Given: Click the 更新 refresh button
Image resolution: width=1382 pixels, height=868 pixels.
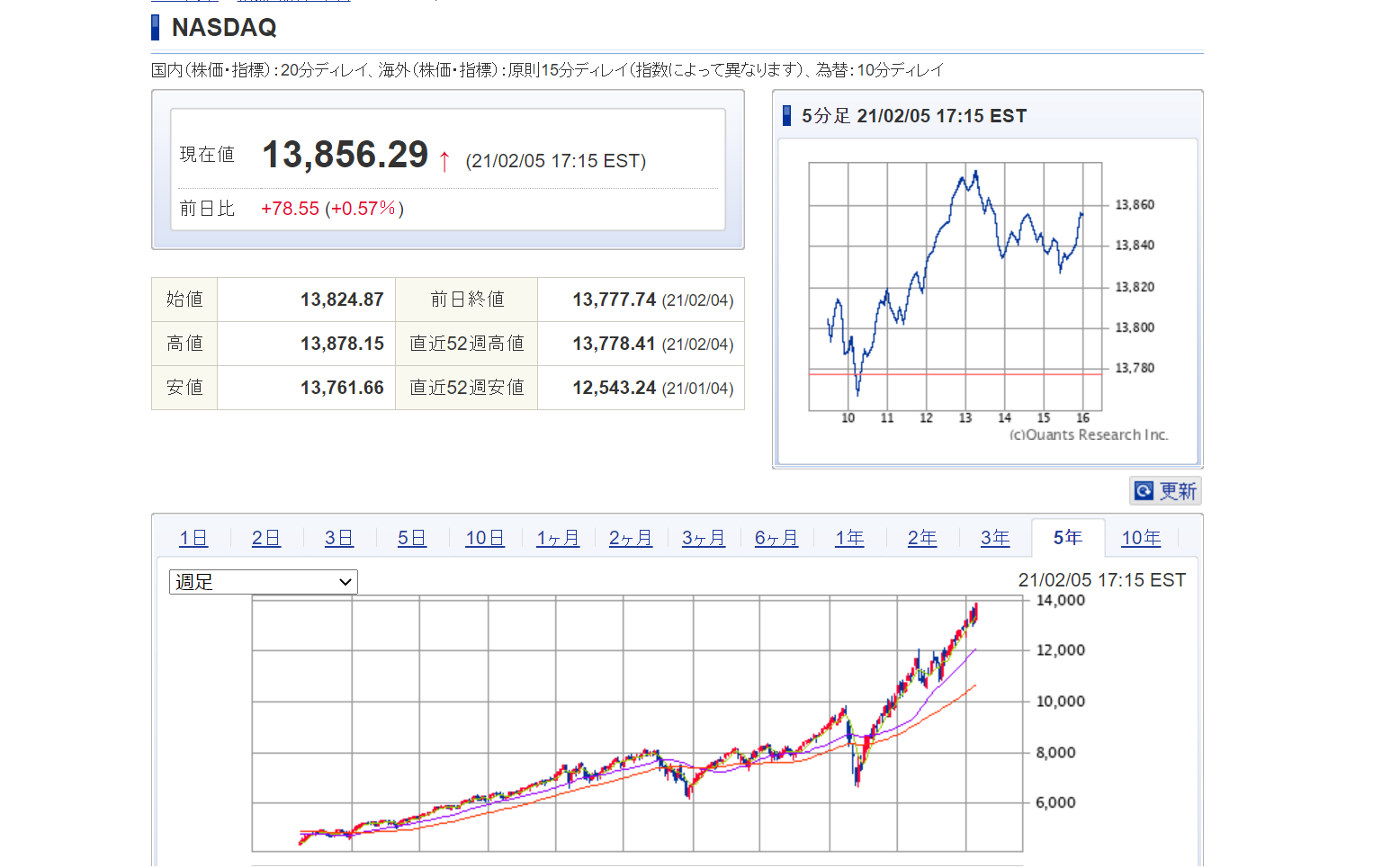Looking at the screenshot, I should coord(1165,491).
